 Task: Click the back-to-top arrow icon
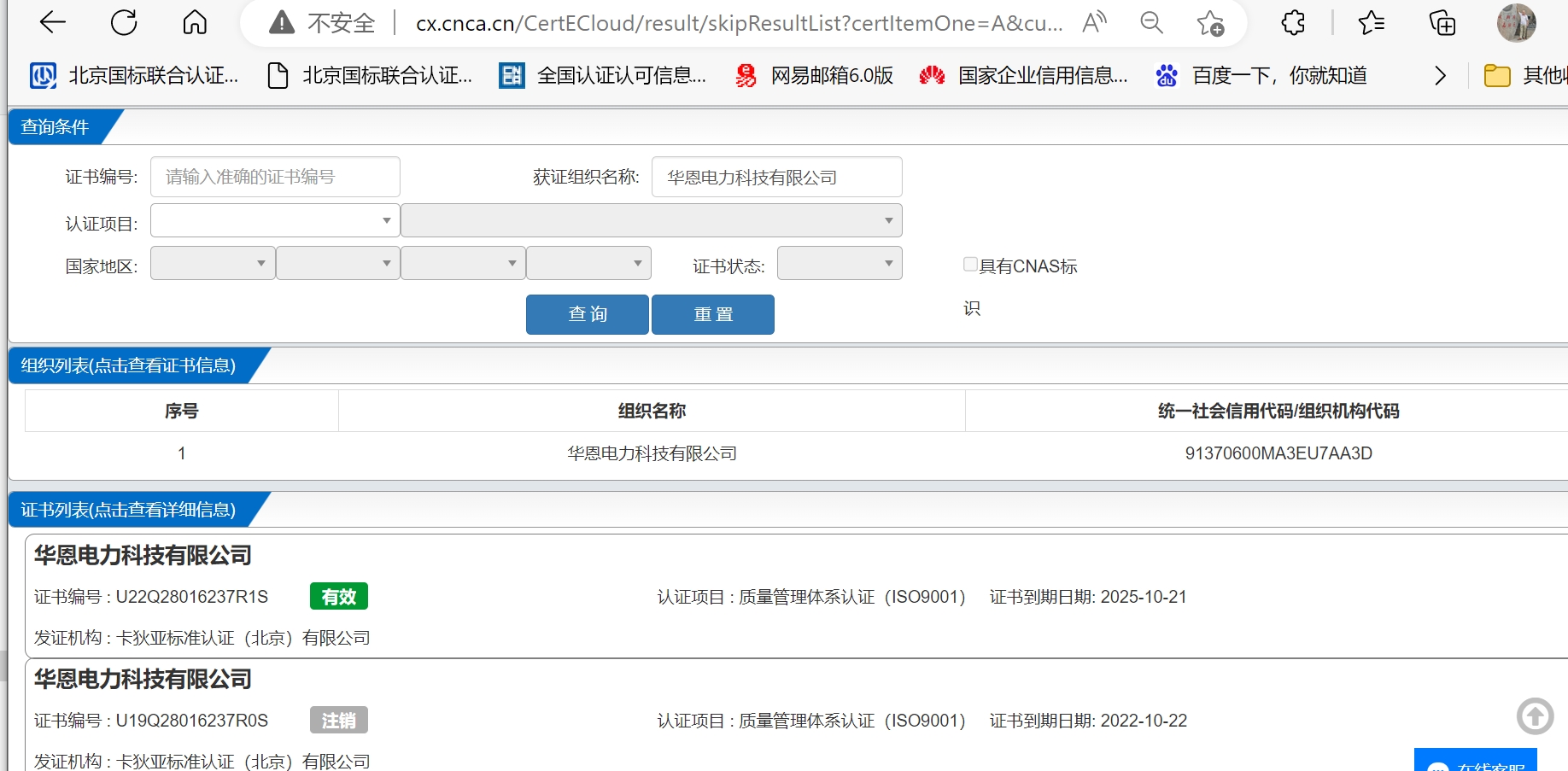pos(1535,716)
